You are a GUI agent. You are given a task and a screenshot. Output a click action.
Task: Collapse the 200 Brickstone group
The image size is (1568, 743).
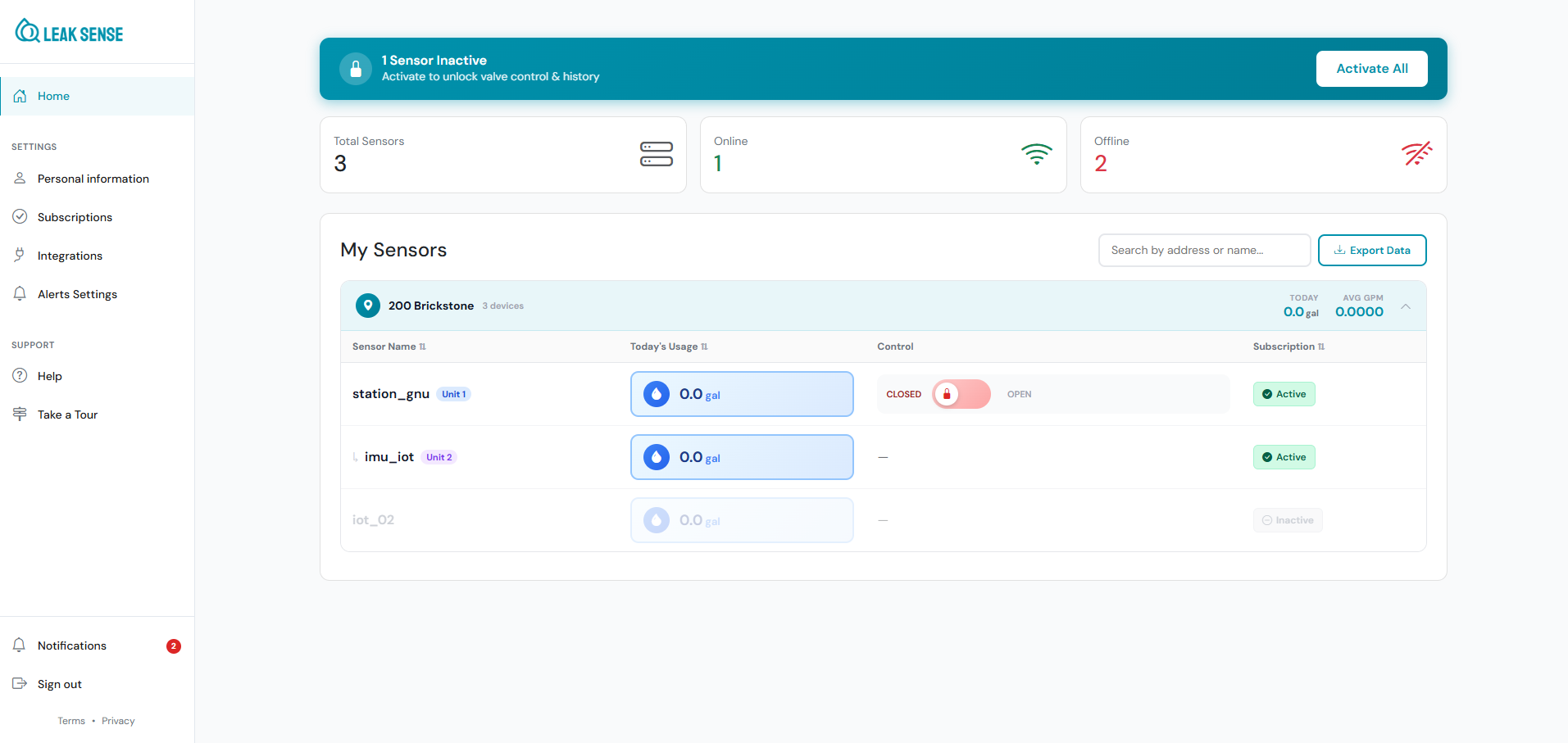coord(1406,306)
